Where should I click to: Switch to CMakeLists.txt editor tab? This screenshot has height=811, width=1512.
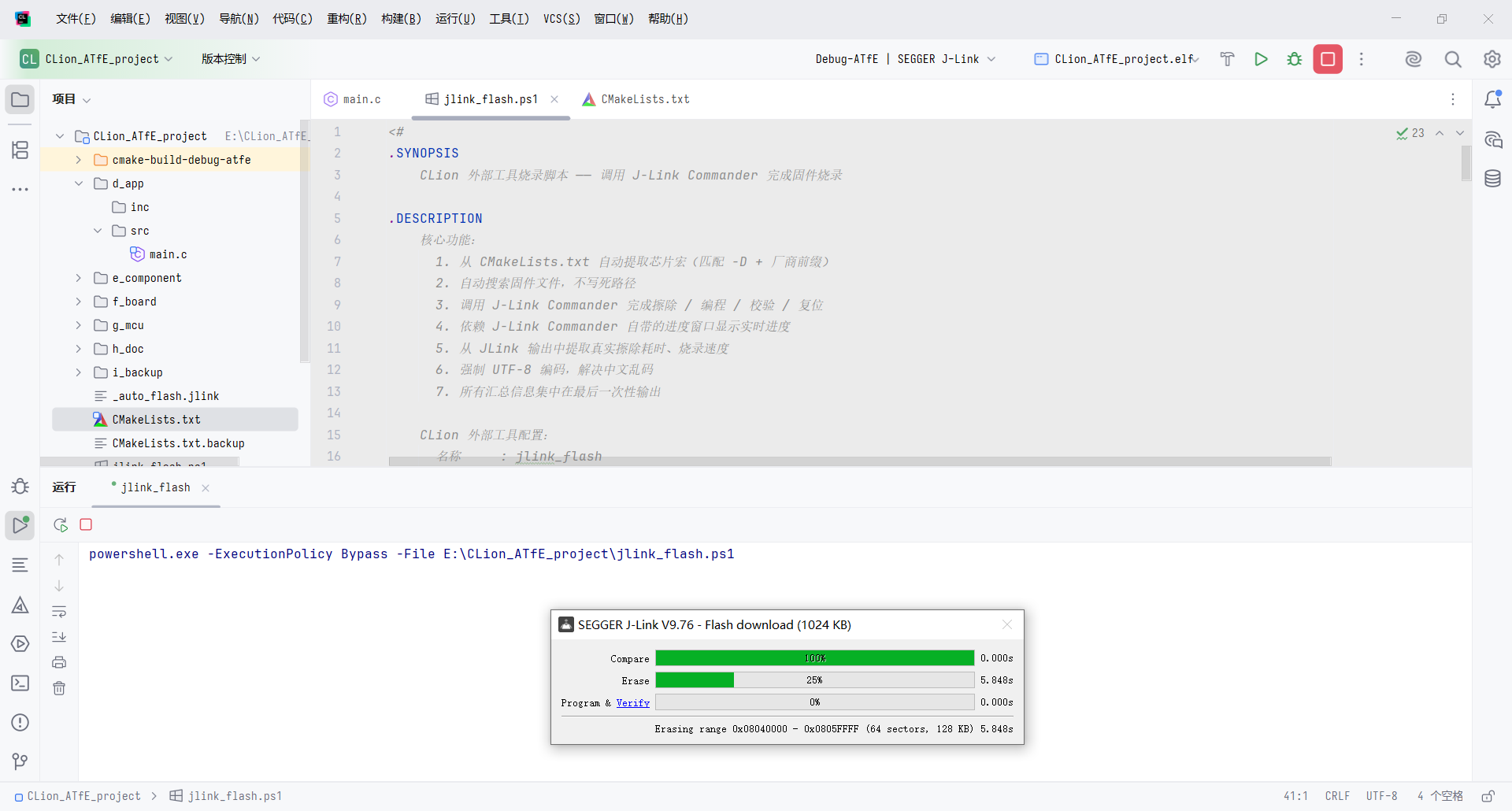pyautogui.click(x=636, y=99)
